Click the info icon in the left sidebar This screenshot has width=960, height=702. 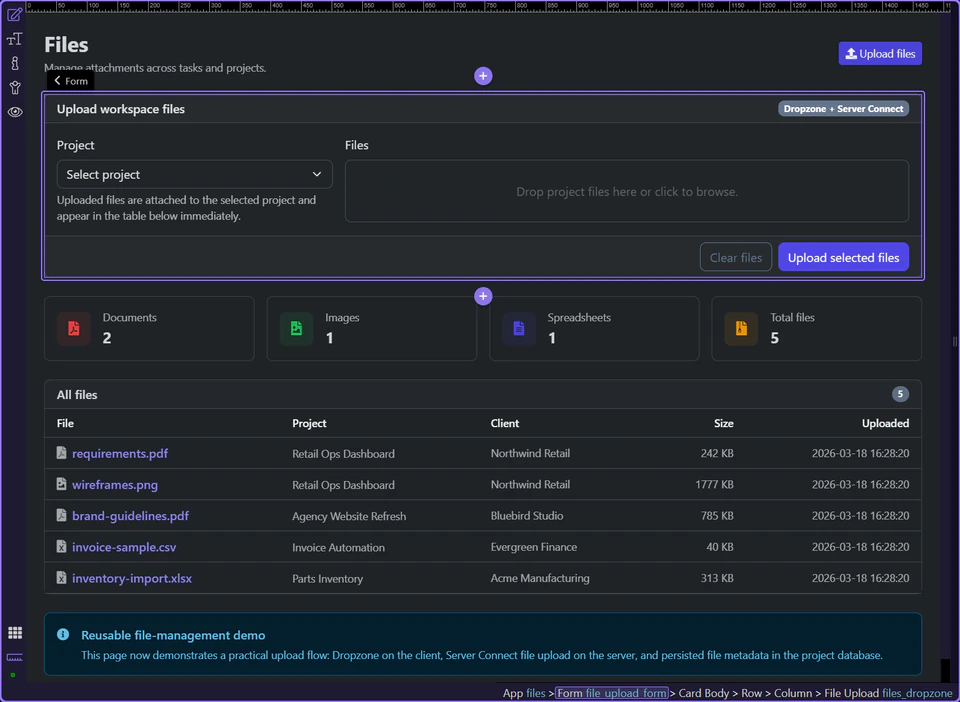(x=14, y=63)
